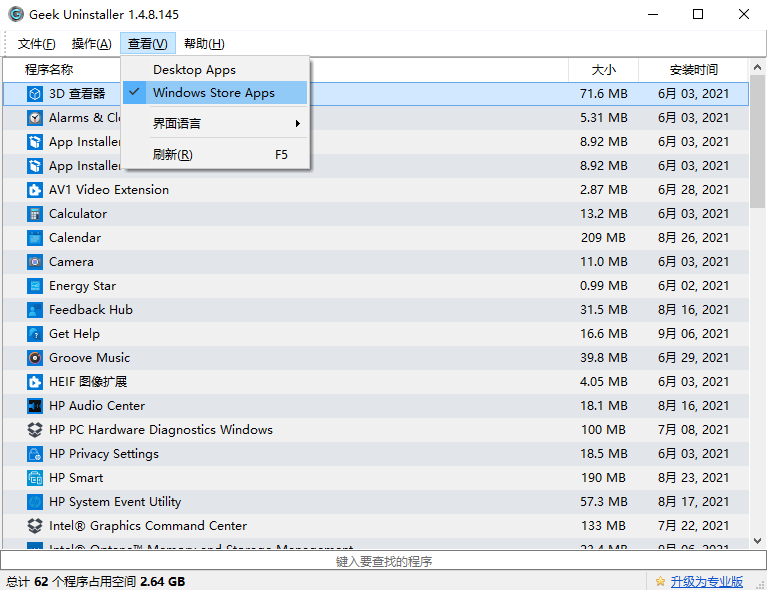Click the Camera row name
Viewport: 767px width, 590px height.
click(x=71, y=262)
